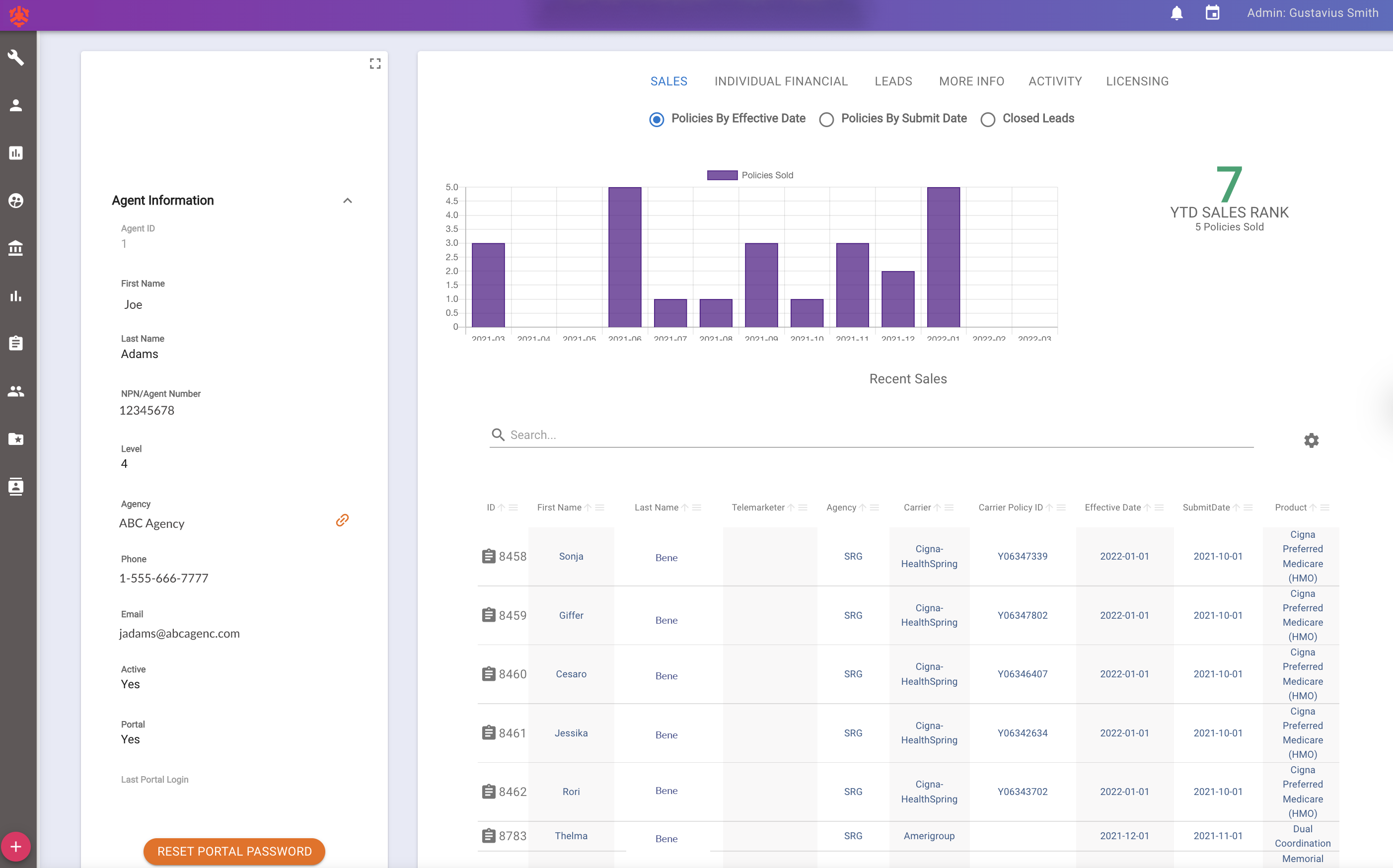Click carrier Amerigroup in row 8783
The width and height of the screenshot is (1393, 868).
pos(929,836)
